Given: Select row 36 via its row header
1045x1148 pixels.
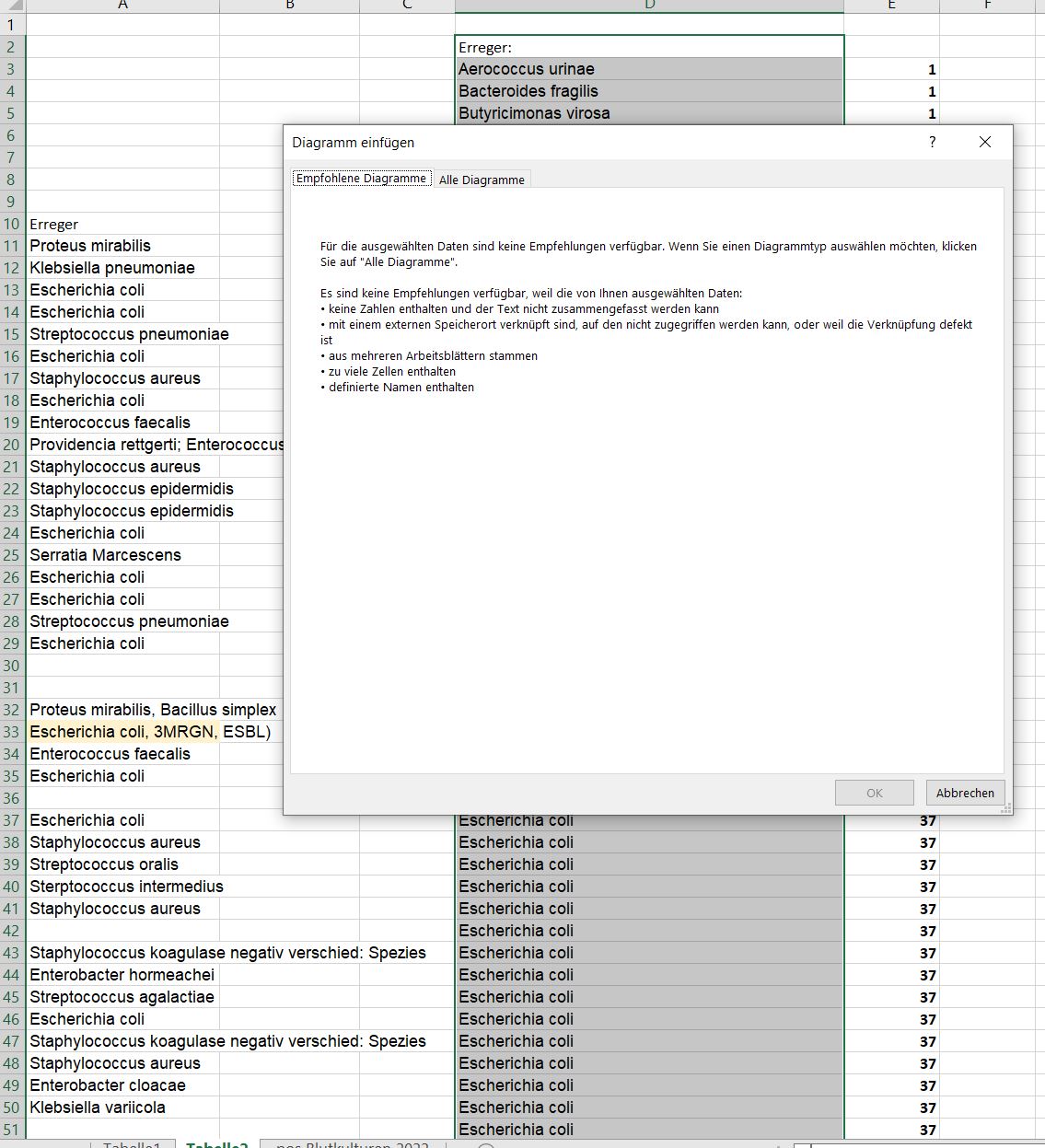Looking at the screenshot, I should [12, 798].
